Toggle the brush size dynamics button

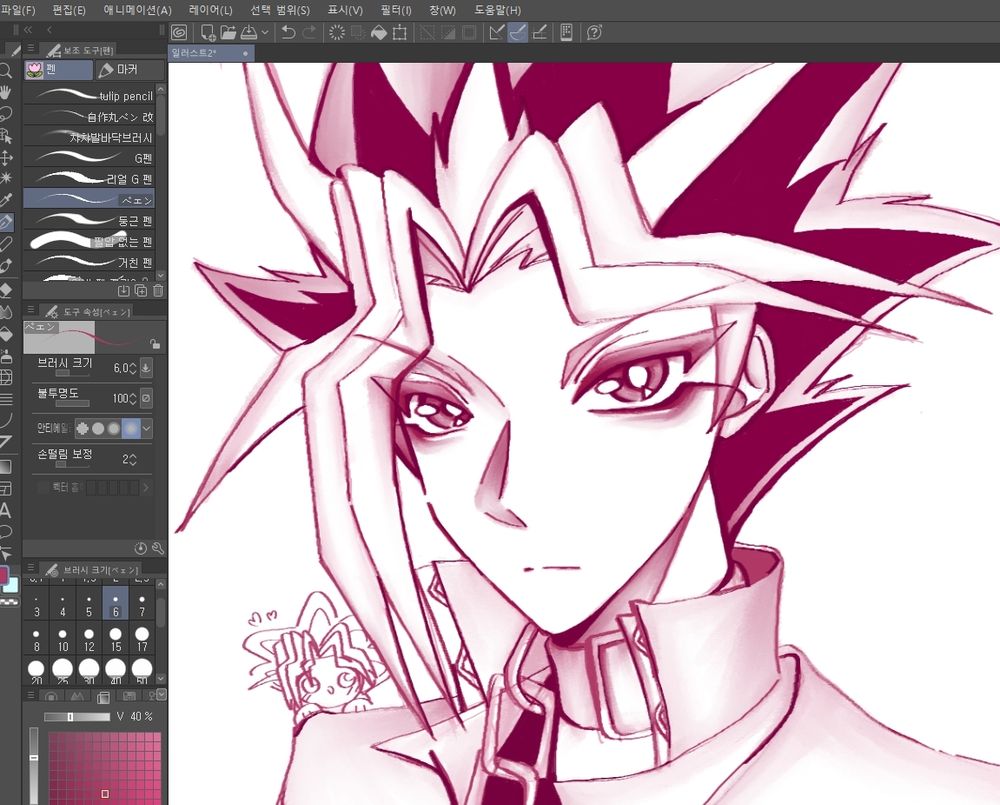[146, 367]
